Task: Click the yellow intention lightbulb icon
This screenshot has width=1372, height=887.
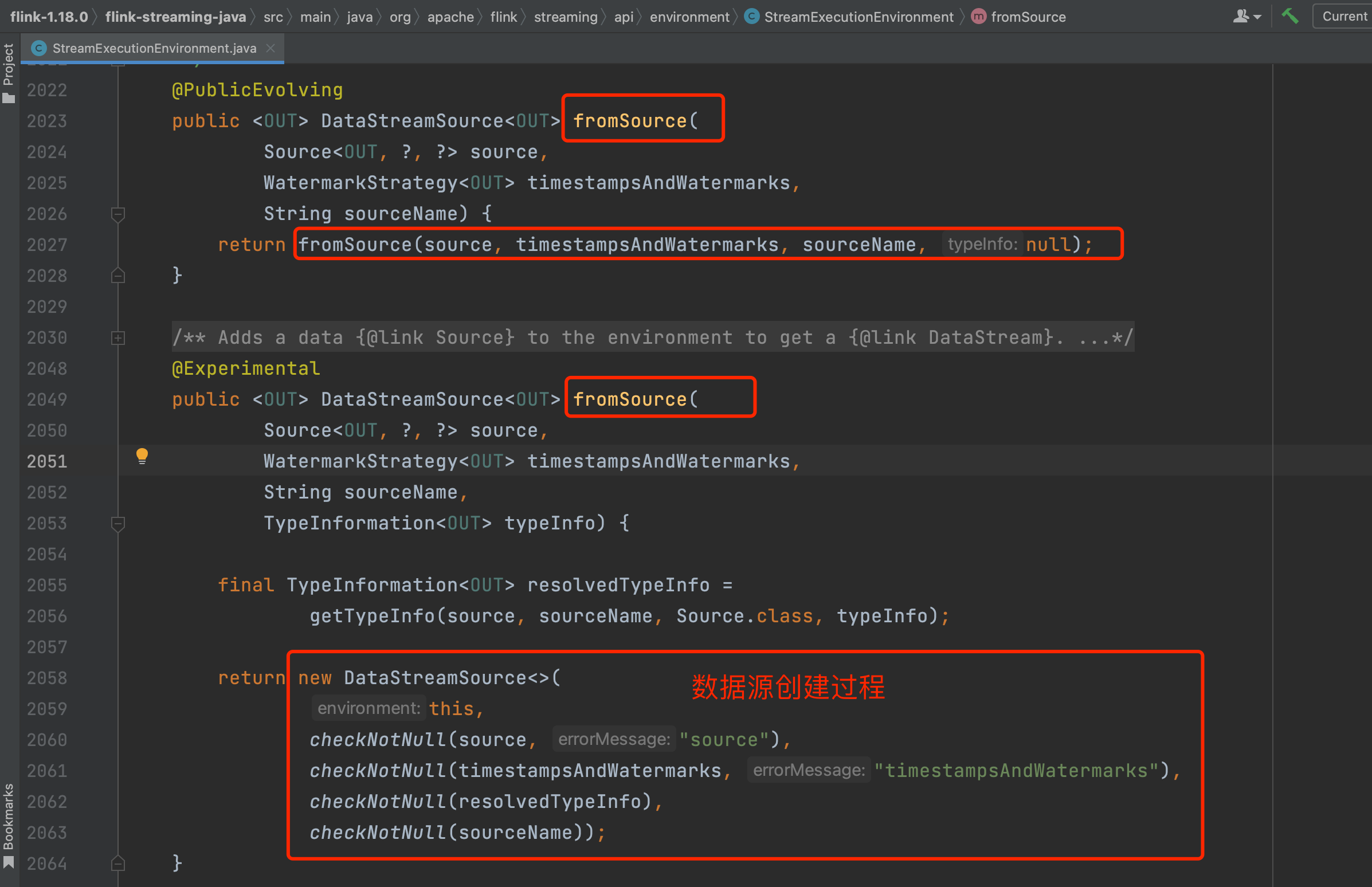Action: pyautogui.click(x=142, y=456)
